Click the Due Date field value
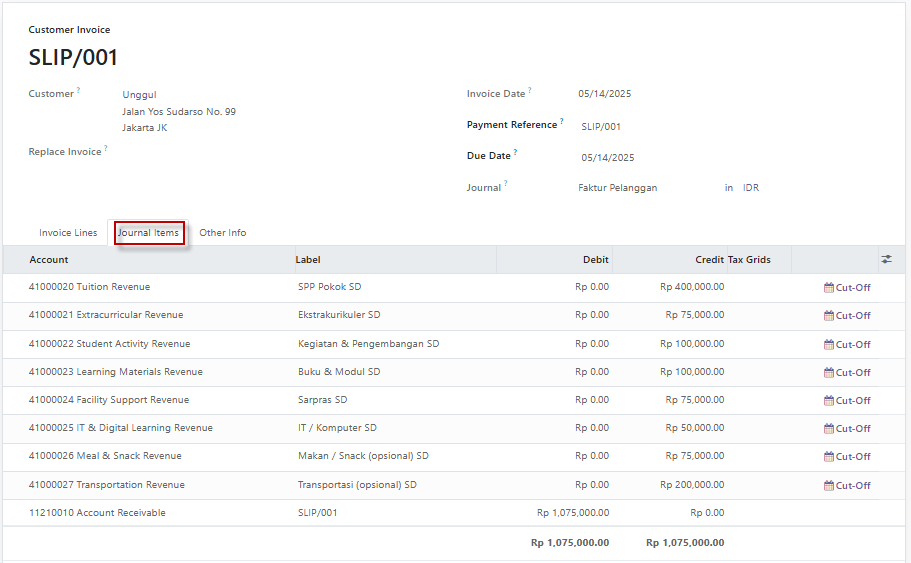 tap(608, 157)
